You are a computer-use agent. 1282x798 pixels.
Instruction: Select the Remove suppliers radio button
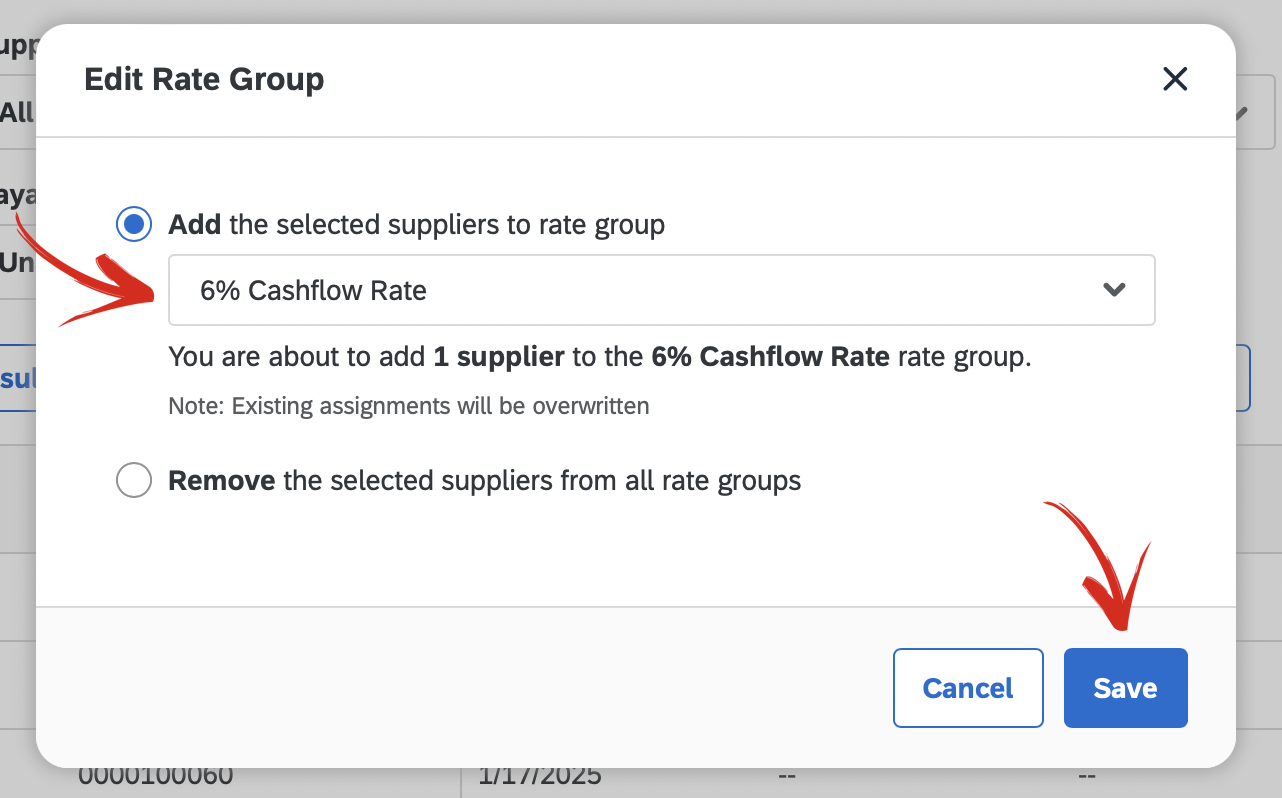(134, 481)
